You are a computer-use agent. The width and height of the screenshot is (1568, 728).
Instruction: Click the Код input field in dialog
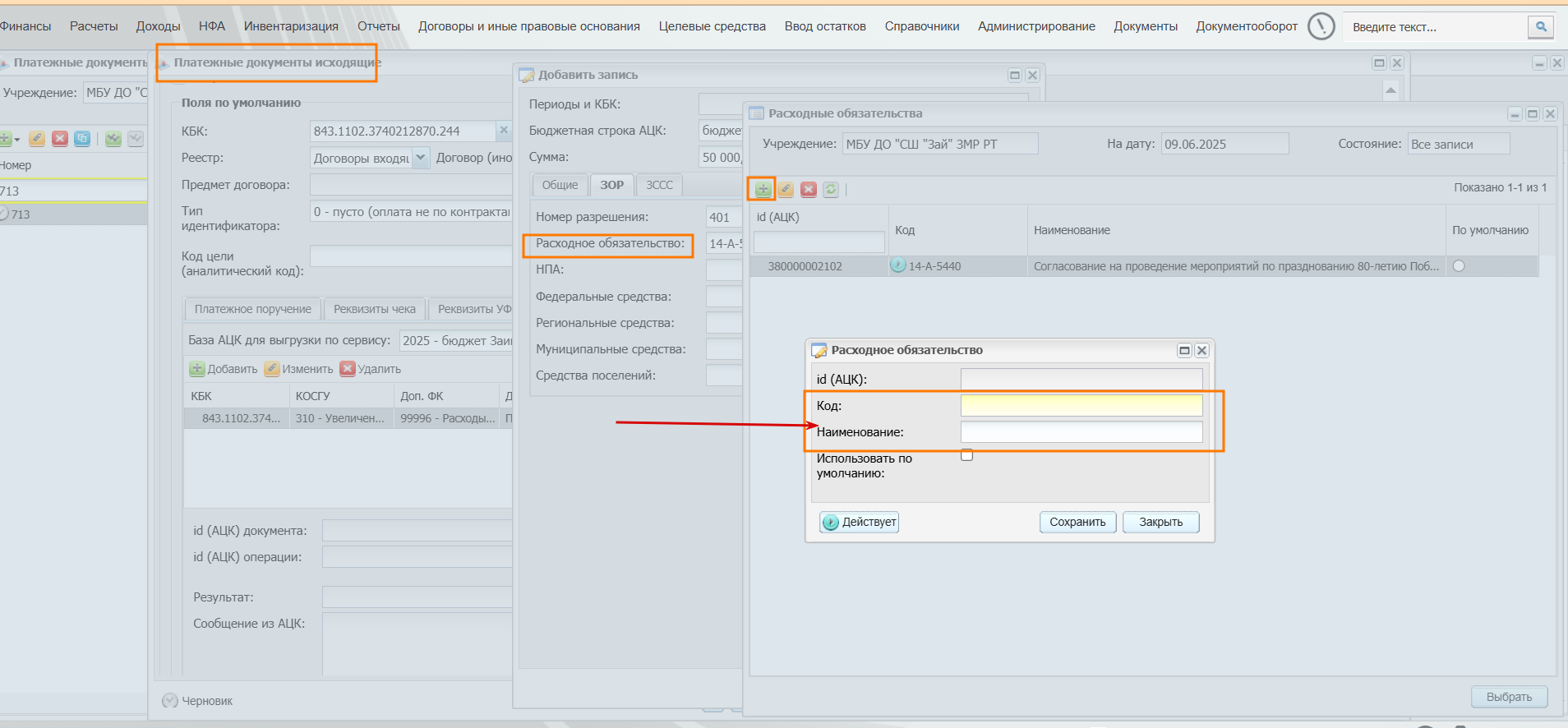click(1081, 405)
